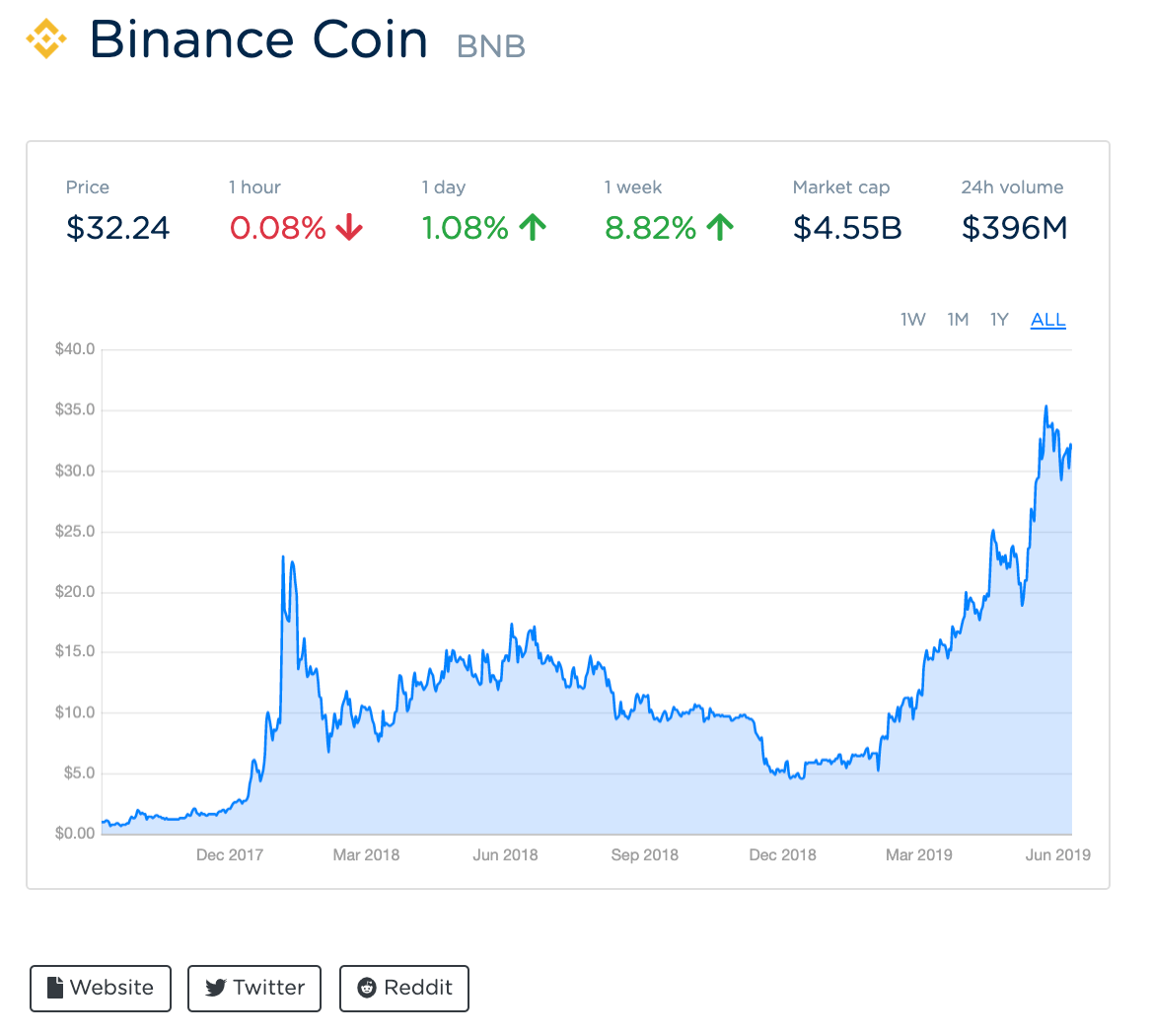This screenshot has width=1152, height=1036.
Task: Switch chart range to 1M
Action: coord(958,320)
